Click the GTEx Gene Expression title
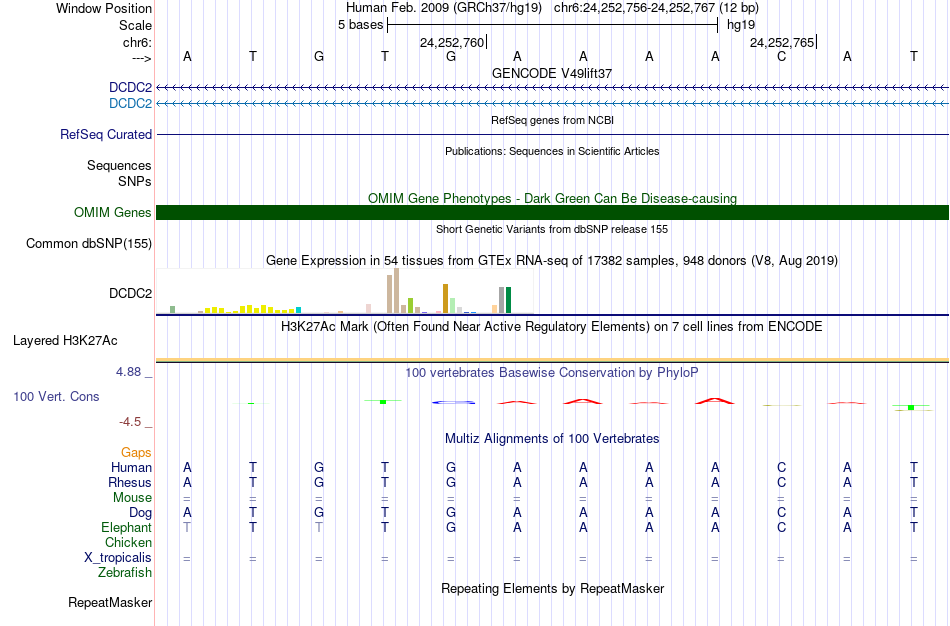 (x=552, y=261)
